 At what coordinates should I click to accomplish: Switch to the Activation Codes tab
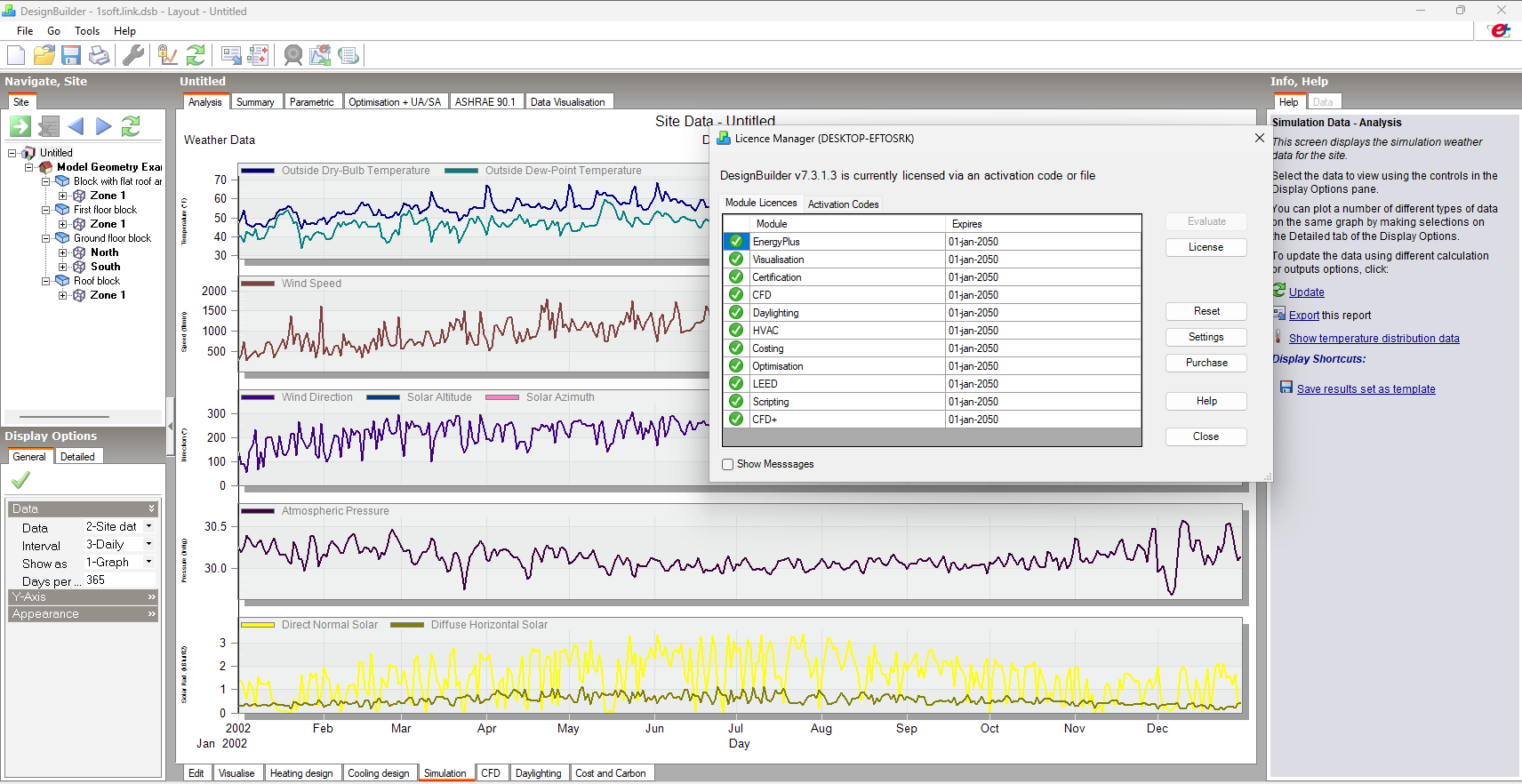(843, 204)
